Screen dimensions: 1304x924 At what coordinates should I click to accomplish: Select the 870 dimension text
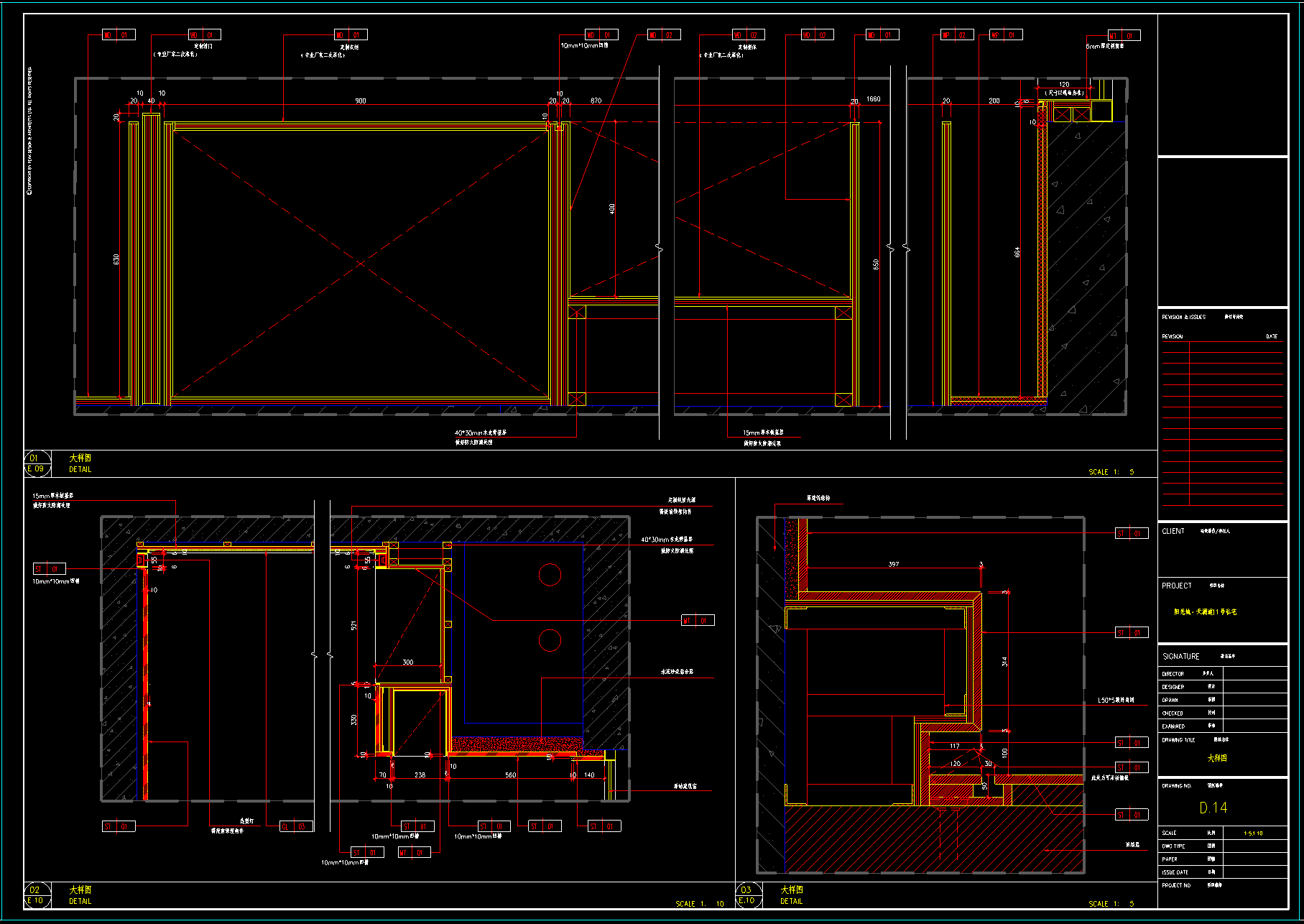tap(596, 101)
